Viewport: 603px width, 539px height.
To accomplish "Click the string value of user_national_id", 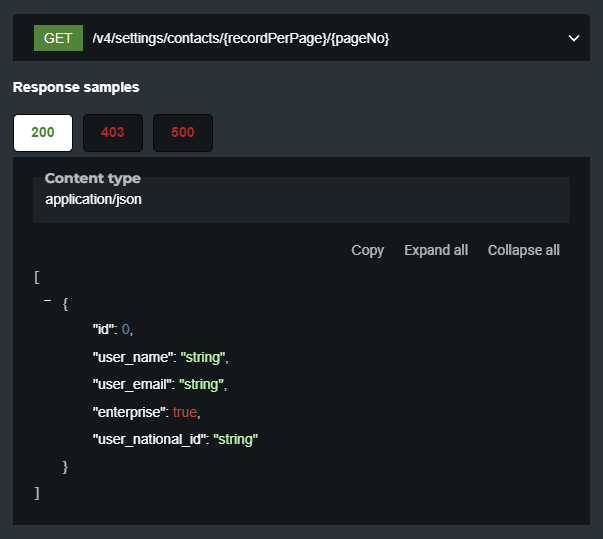I will pos(236,439).
